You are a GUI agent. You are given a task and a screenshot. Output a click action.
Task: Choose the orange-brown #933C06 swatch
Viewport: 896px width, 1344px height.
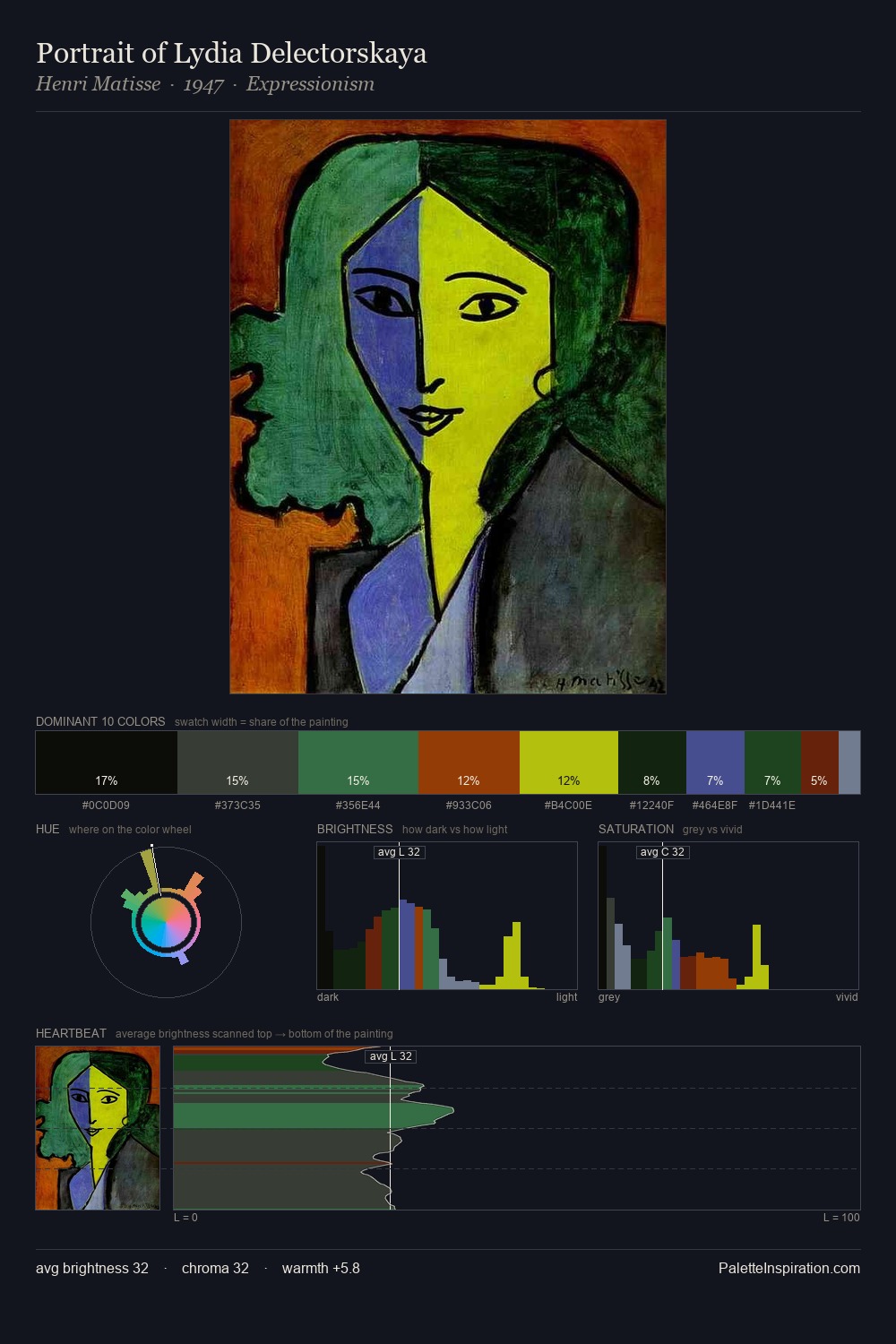(x=469, y=762)
